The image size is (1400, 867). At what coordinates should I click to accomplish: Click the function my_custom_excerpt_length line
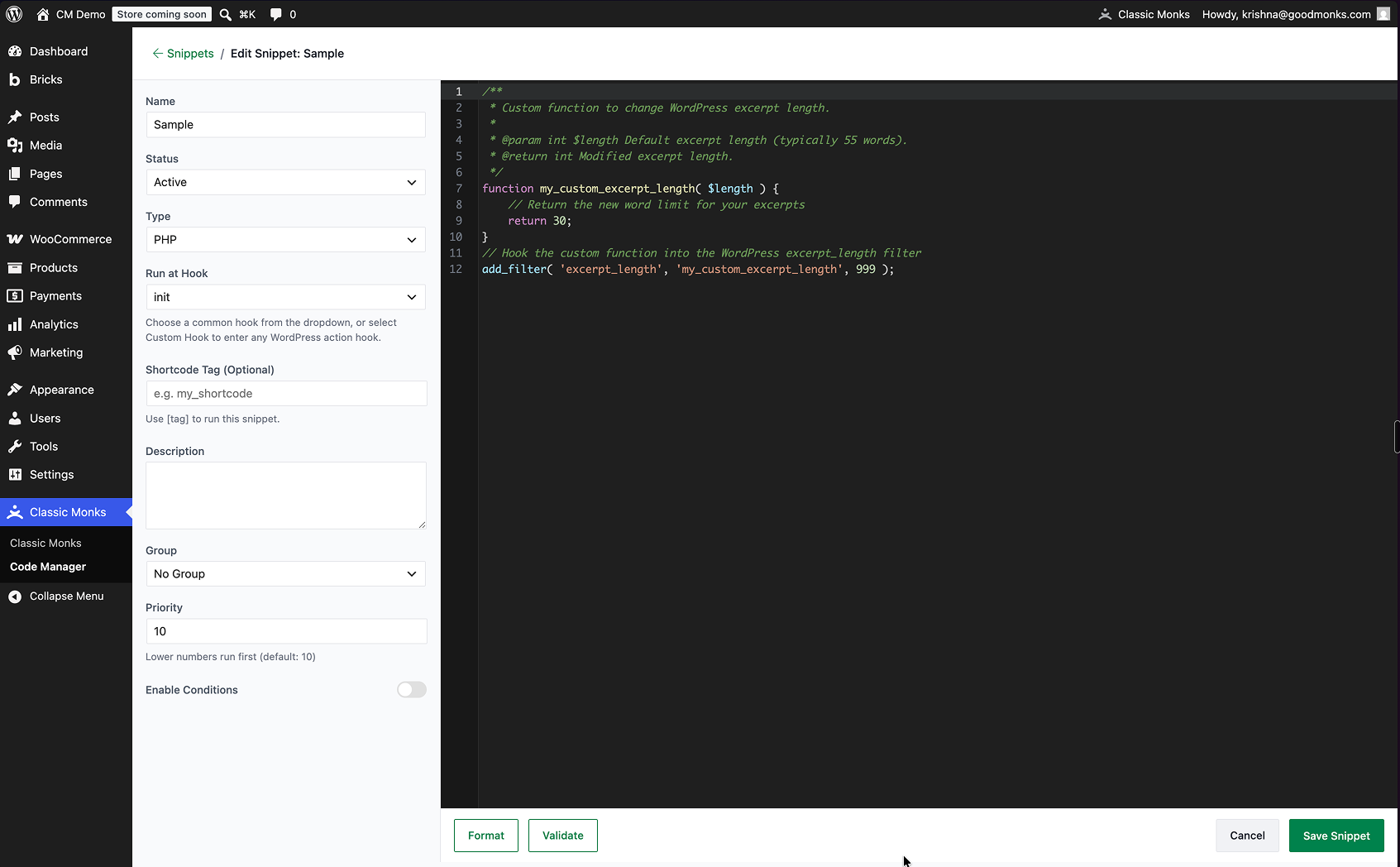click(630, 189)
